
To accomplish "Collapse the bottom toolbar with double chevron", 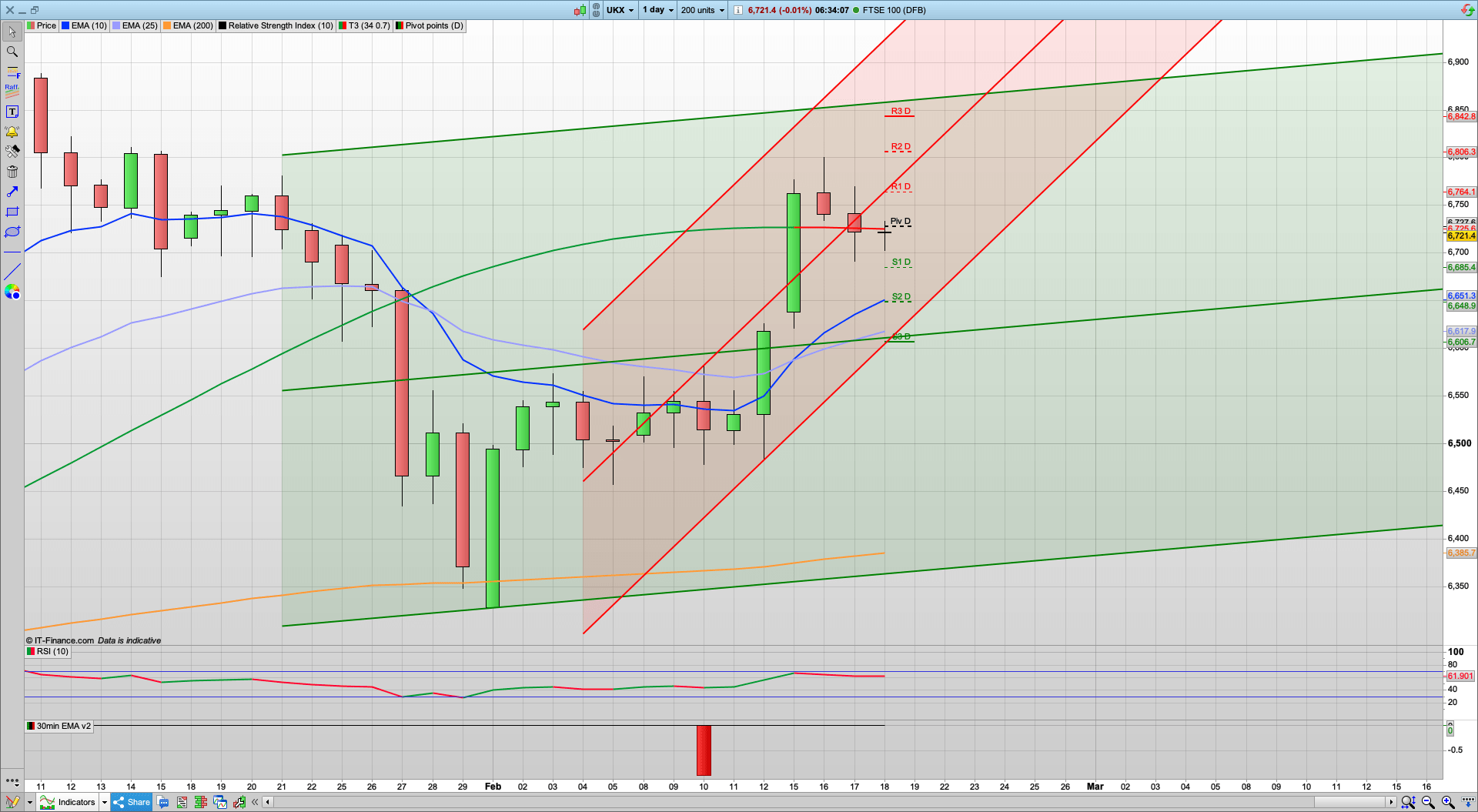I will (x=255, y=802).
